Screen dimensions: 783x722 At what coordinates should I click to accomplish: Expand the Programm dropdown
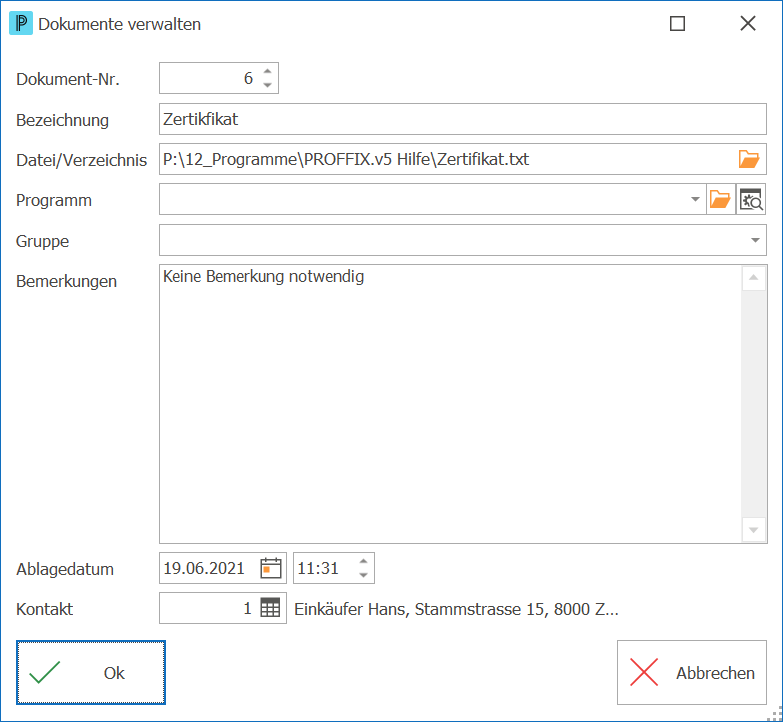pos(695,199)
